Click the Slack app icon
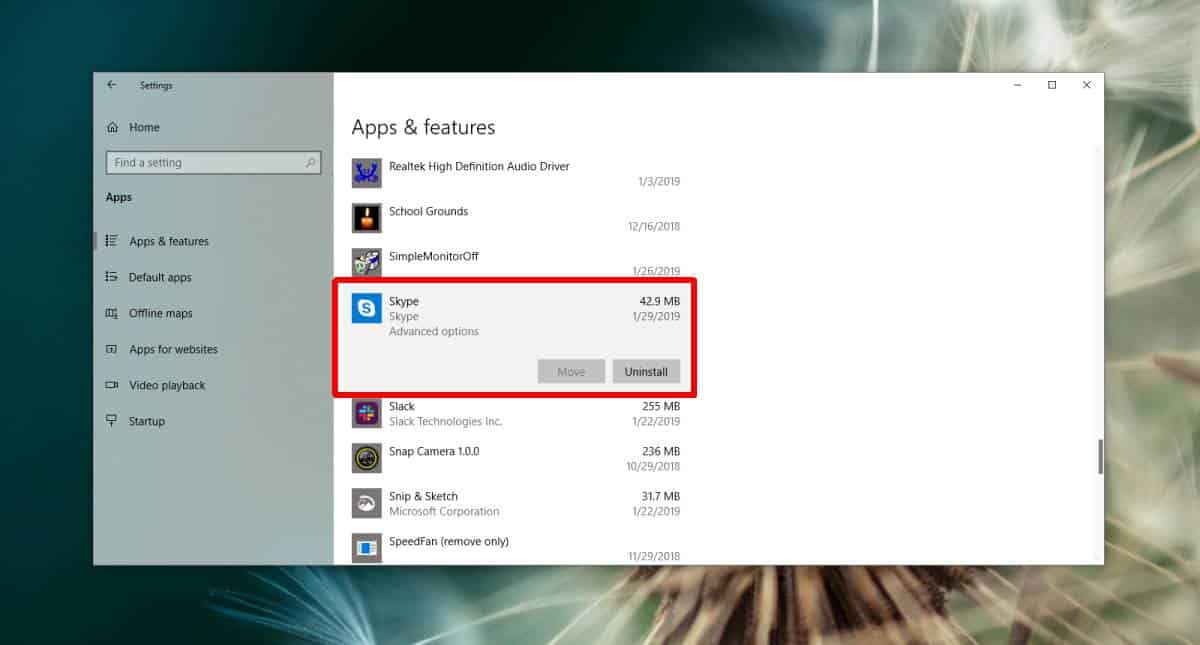 (367, 413)
